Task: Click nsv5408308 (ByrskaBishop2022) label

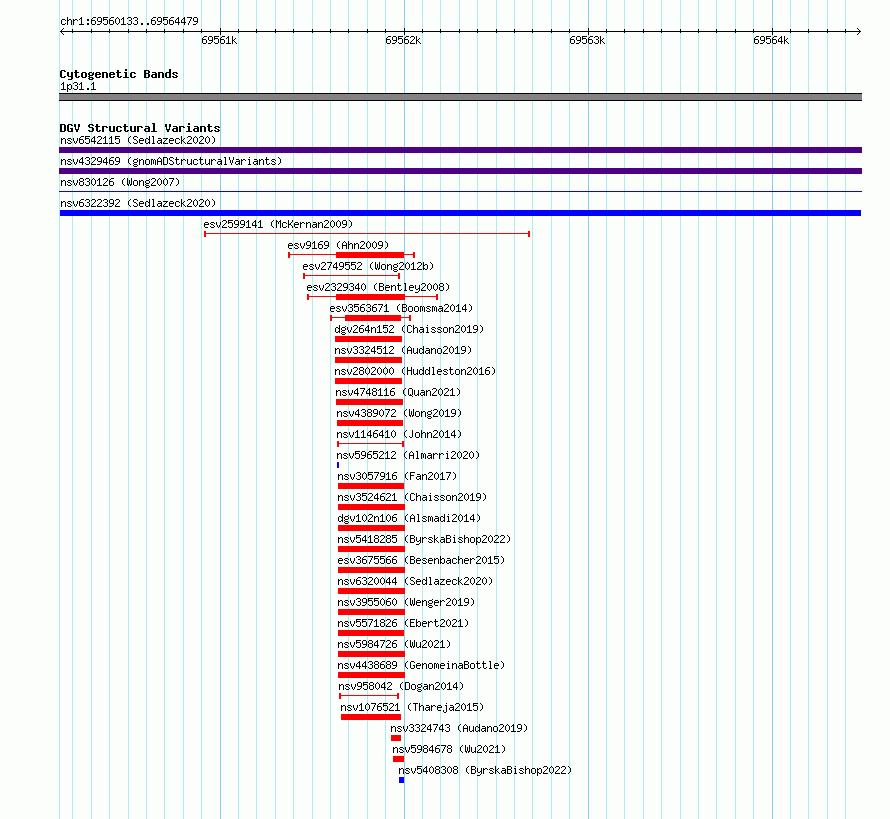Action: pyautogui.click(x=485, y=770)
